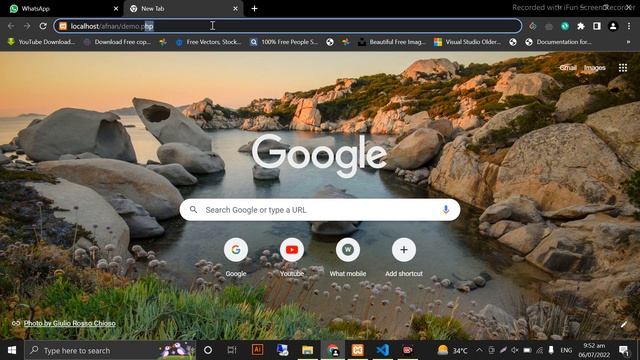Show more bookmarks with the chevron
Image resolution: width=640 pixels, height=360 pixels.
click(x=628, y=42)
